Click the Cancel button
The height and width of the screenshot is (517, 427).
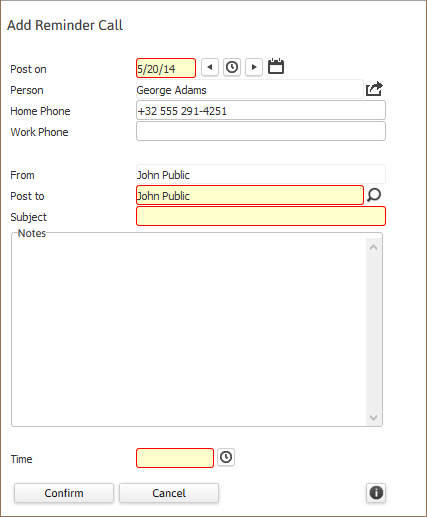click(169, 493)
